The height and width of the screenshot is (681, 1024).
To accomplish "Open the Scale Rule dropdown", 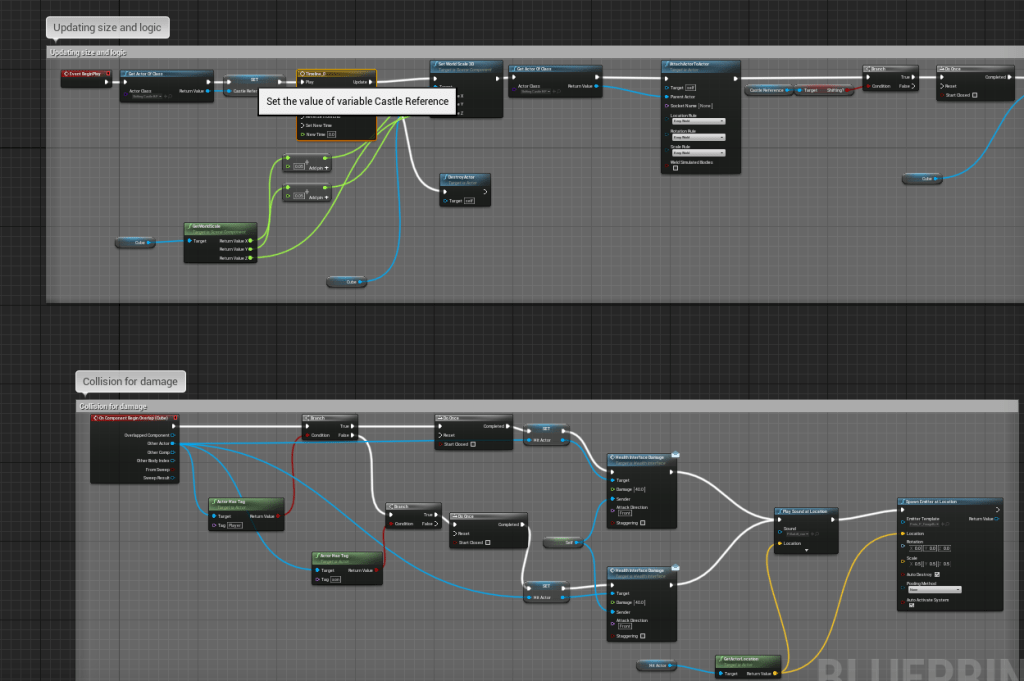I will (x=696, y=153).
